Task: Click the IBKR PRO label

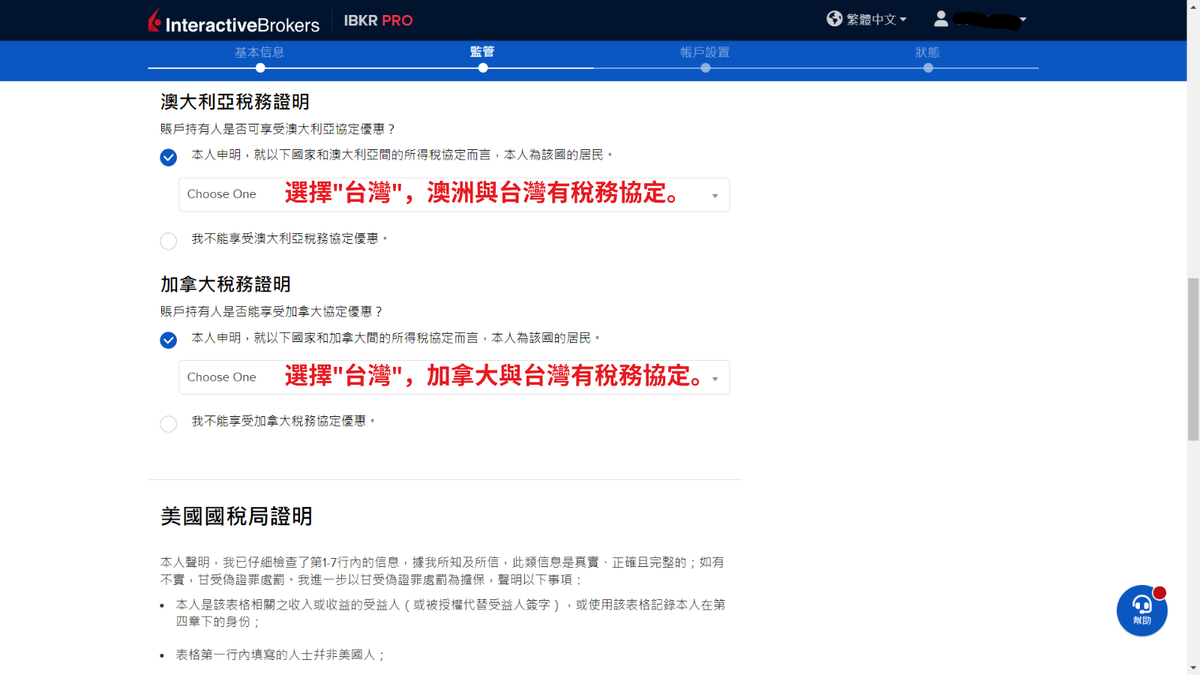Action: (x=378, y=19)
